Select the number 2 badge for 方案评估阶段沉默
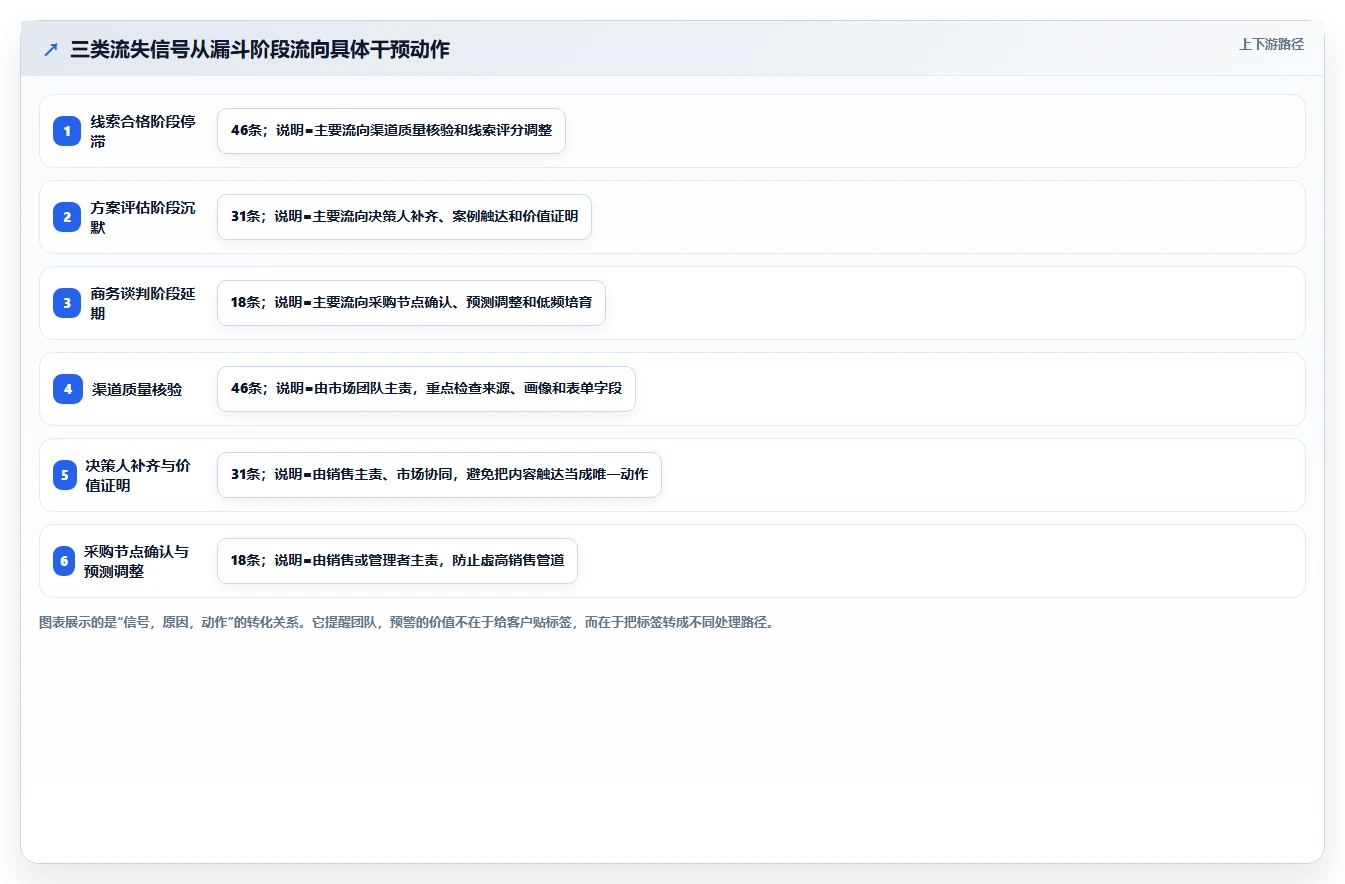 [67, 217]
